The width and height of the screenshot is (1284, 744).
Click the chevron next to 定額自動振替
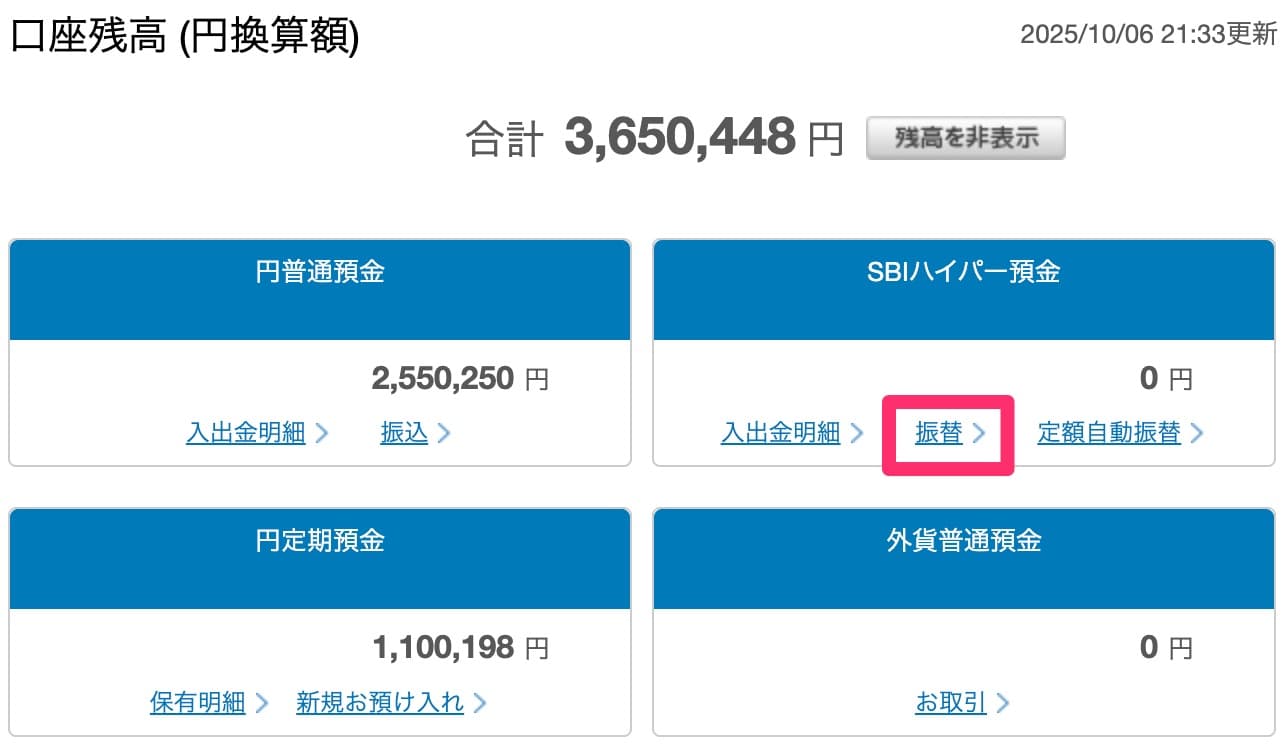click(1197, 433)
